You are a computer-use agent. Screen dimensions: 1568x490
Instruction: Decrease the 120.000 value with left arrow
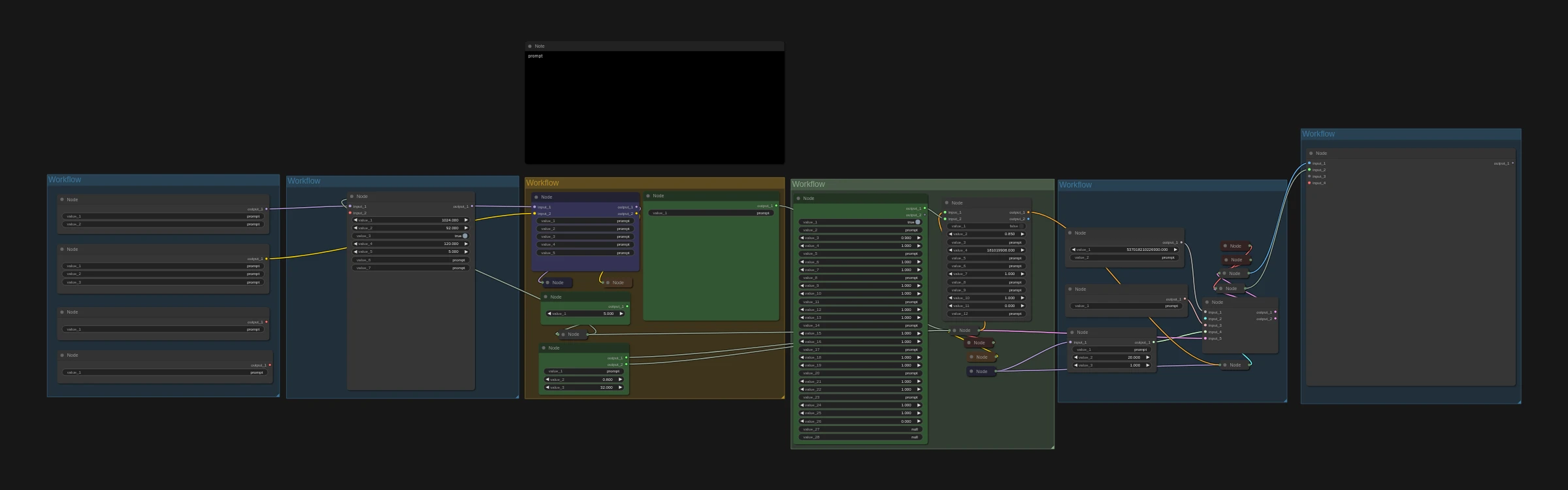click(x=356, y=244)
